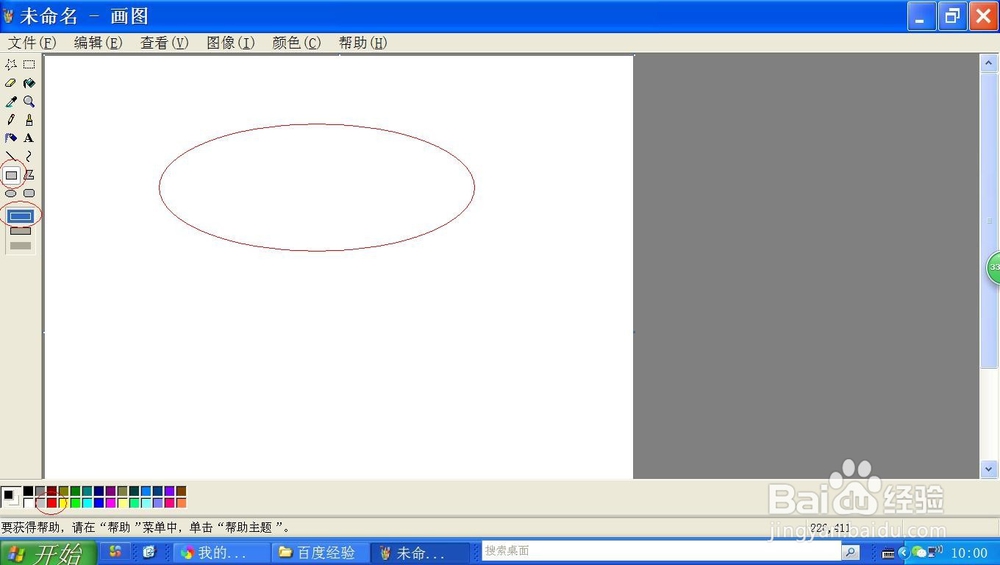This screenshot has width=1000, height=565.
Task: Pick the navy blue palette swatch
Action: (x=99, y=491)
